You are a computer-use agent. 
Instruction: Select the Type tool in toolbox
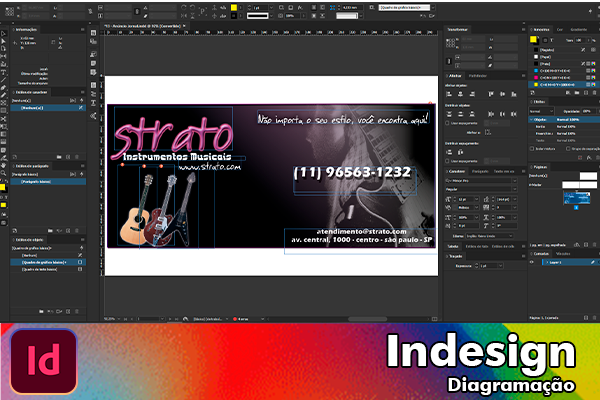(3, 72)
